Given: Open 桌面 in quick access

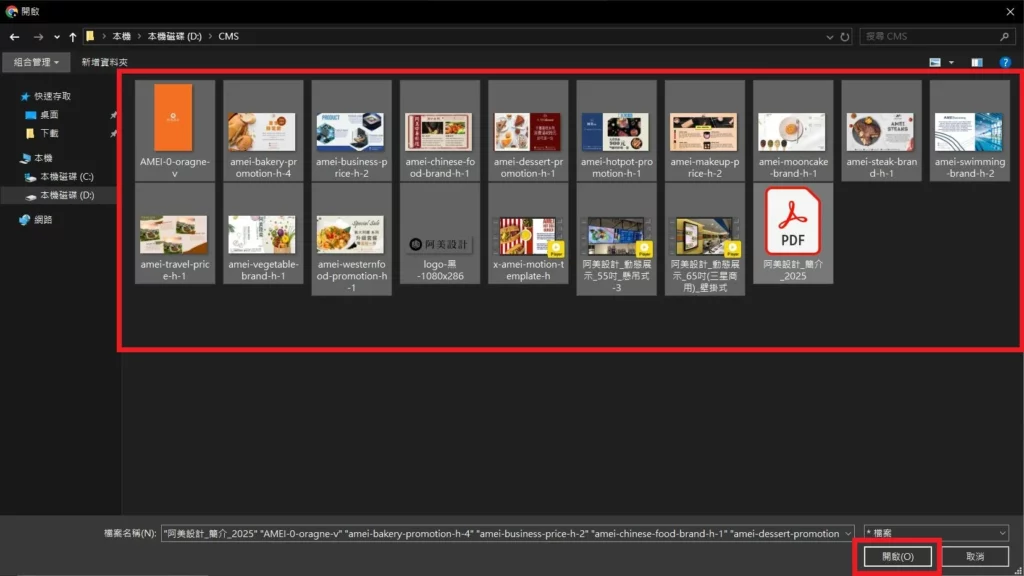Looking at the screenshot, I should 49,115.
